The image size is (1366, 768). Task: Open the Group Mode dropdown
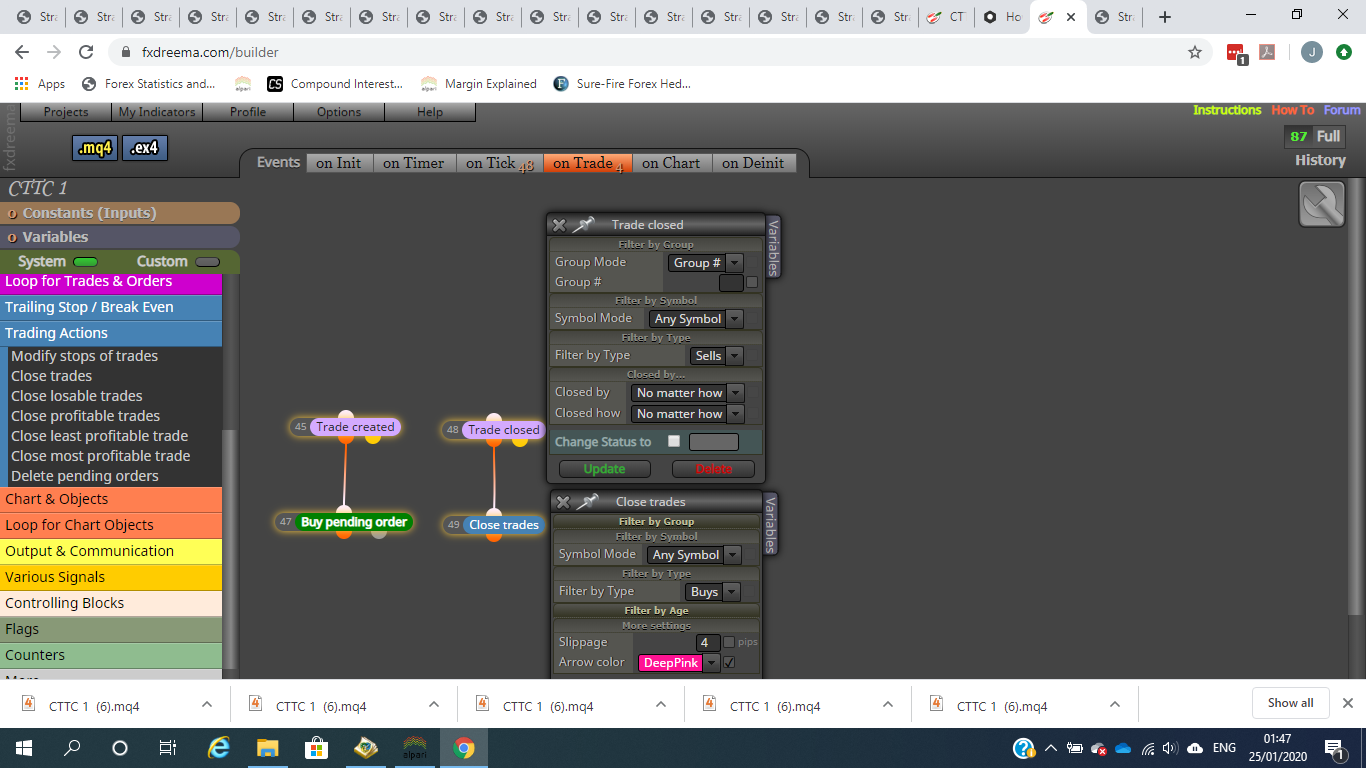point(706,263)
